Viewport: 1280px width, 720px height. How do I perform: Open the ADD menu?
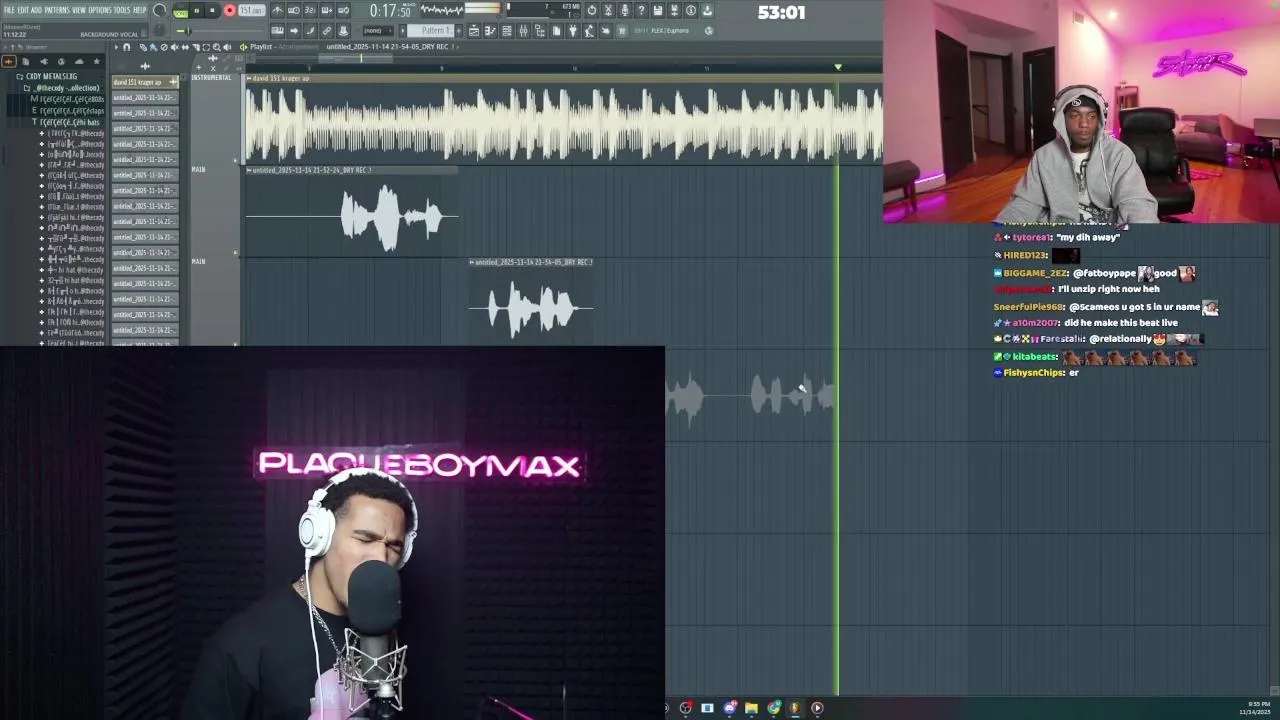pyautogui.click(x=36, y=10)
